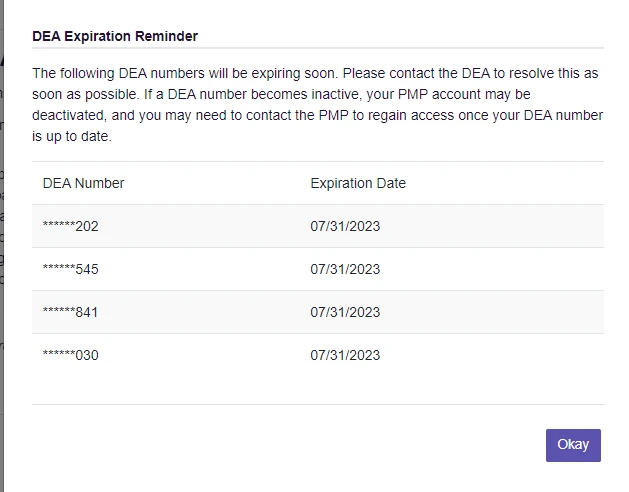Click expiration date for DEA ending 545
This screenshot has width=629, height=492.
coord(345,269)
